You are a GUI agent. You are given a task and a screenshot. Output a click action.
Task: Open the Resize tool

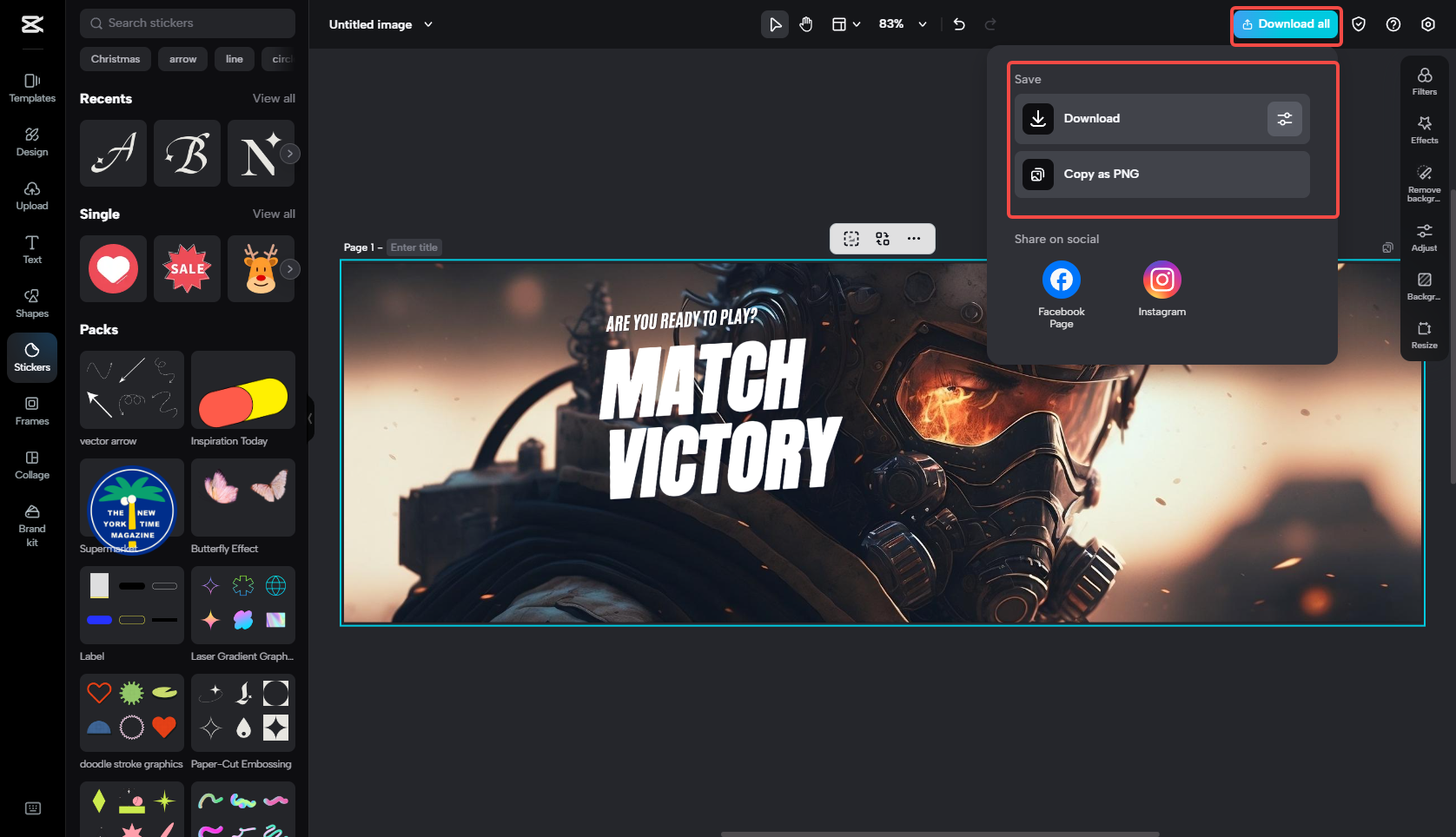pyautogui.click(x=1425, y=335)
